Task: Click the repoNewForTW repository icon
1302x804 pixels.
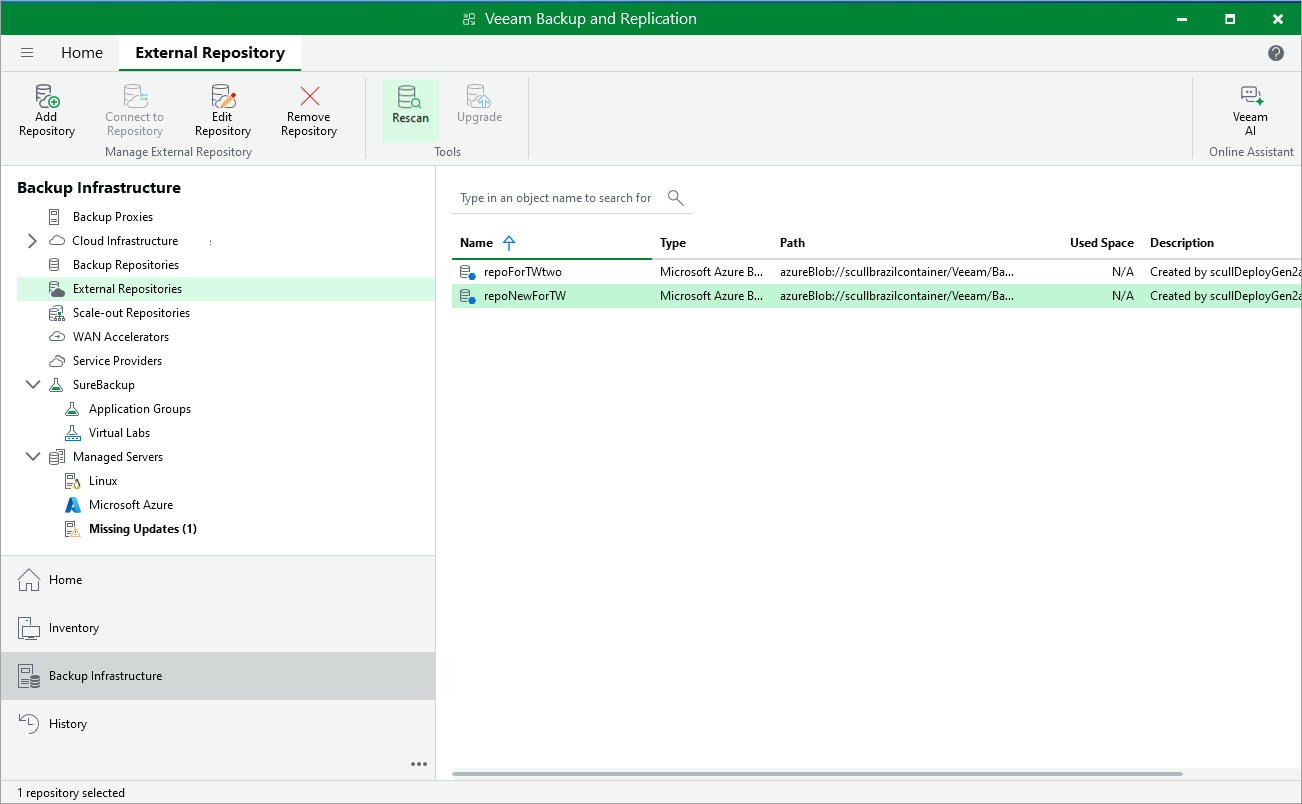Action: [x=467, y=296]
